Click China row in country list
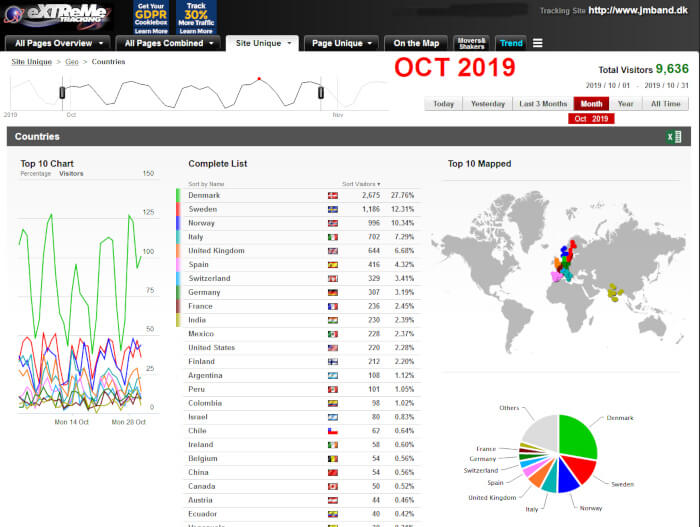This screenshot has width=700, height=527. (x=302, y=473)
